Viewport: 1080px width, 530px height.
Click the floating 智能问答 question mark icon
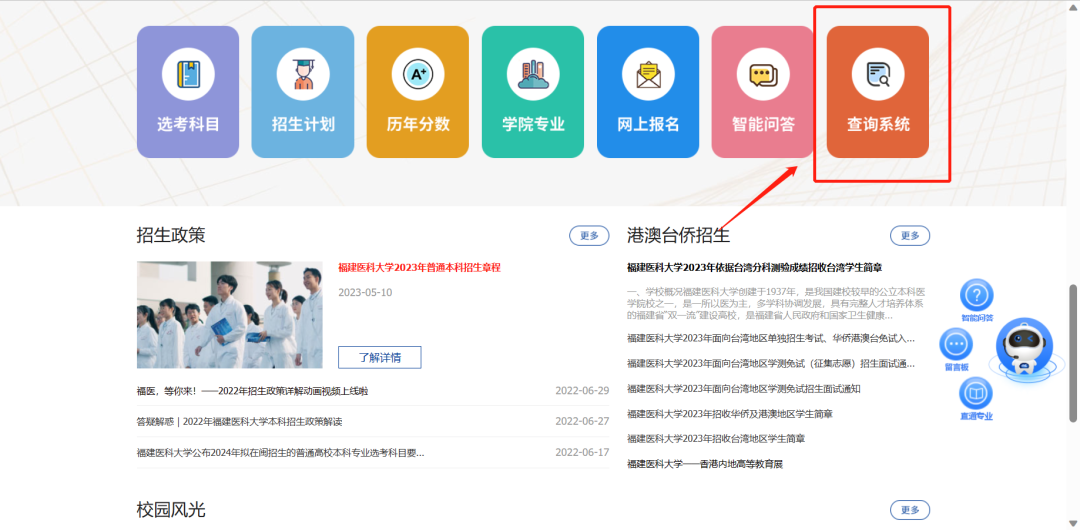(976, 296)
